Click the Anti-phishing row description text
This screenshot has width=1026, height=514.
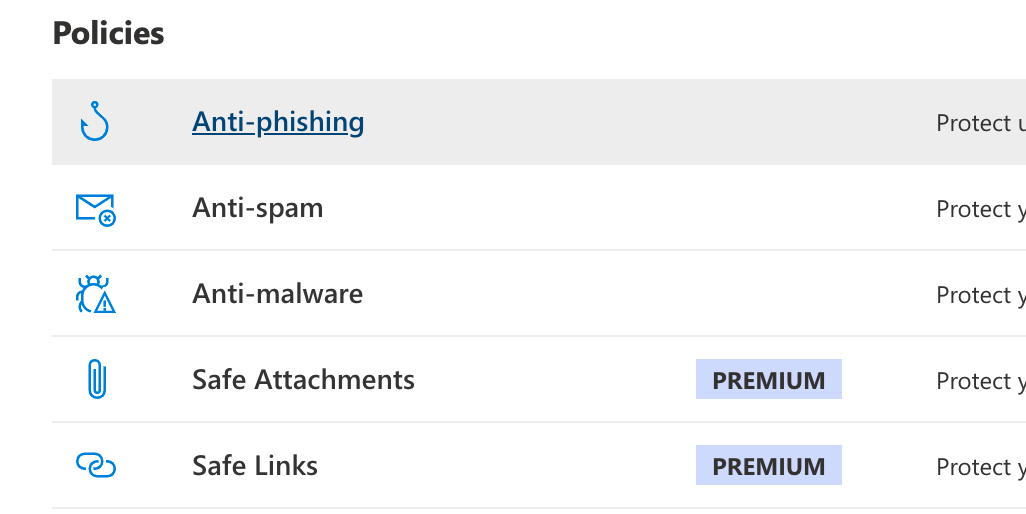tap(980, 123)
